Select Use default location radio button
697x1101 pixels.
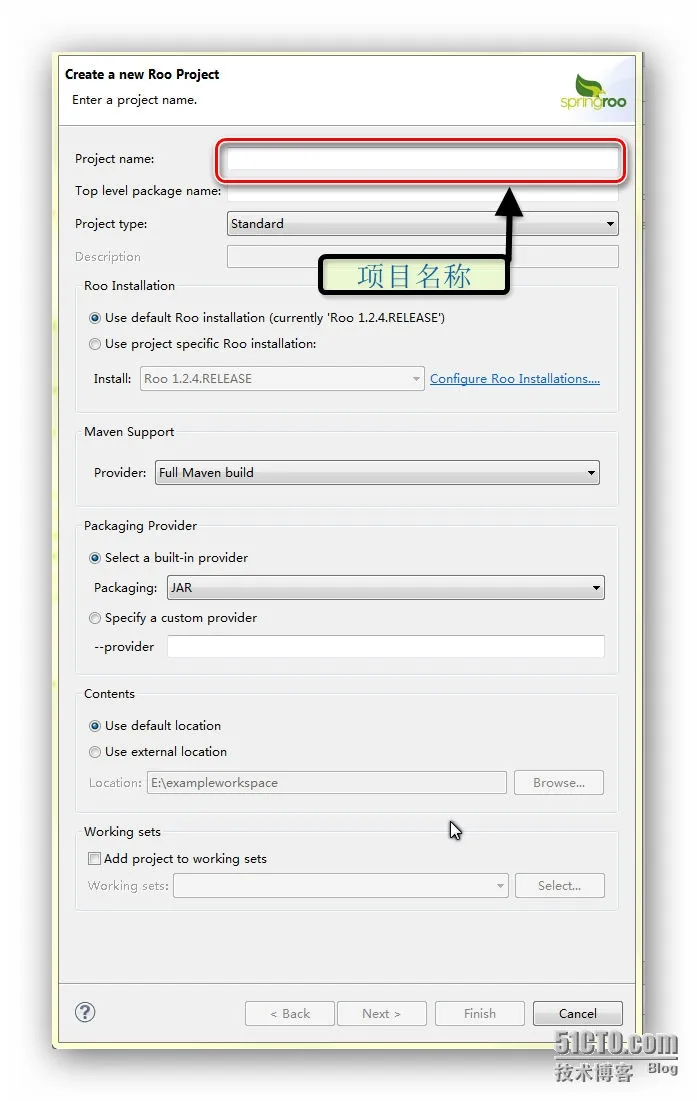(x=95, y=726)
